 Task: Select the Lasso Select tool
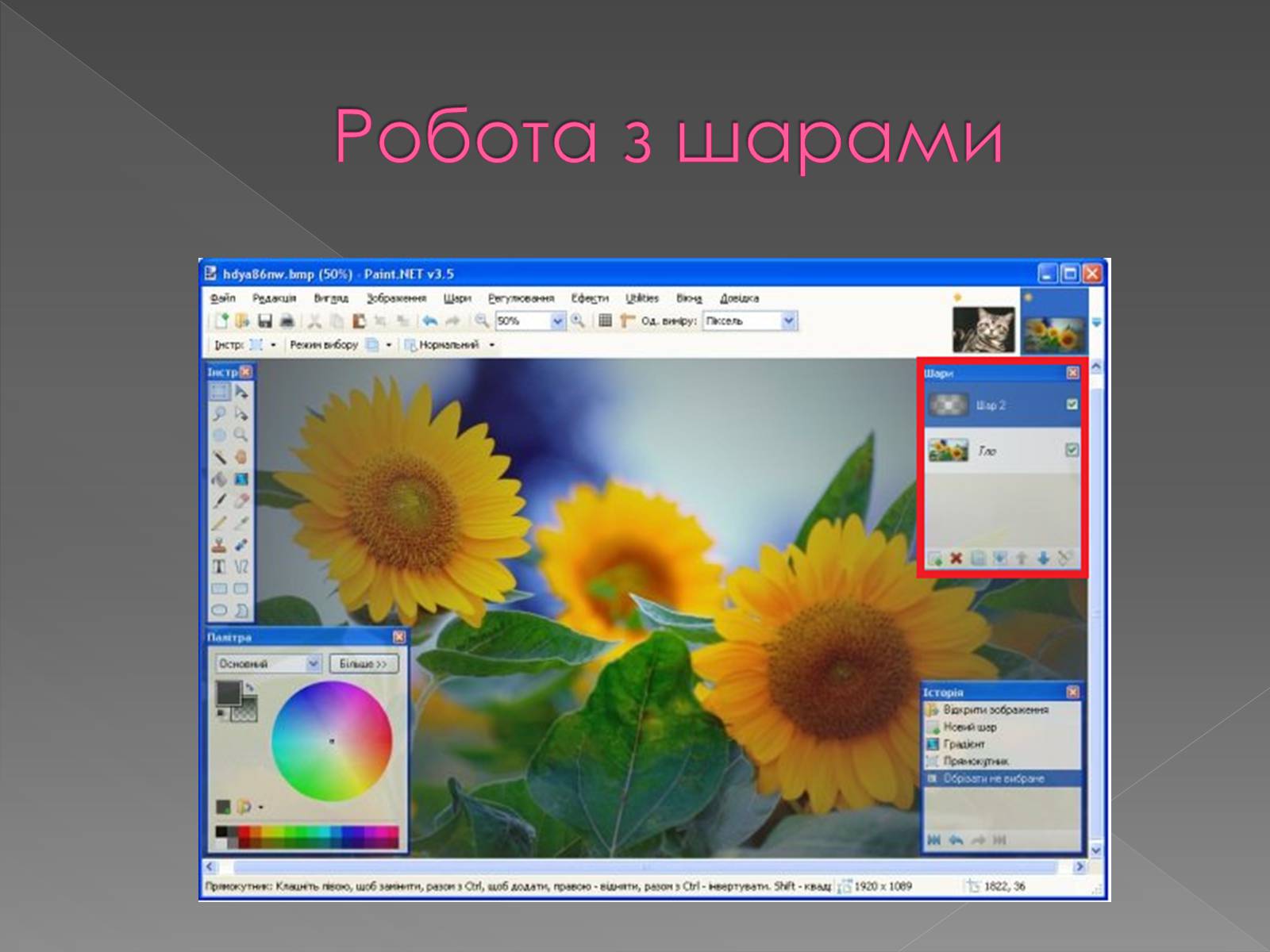(x=219, y=414)
